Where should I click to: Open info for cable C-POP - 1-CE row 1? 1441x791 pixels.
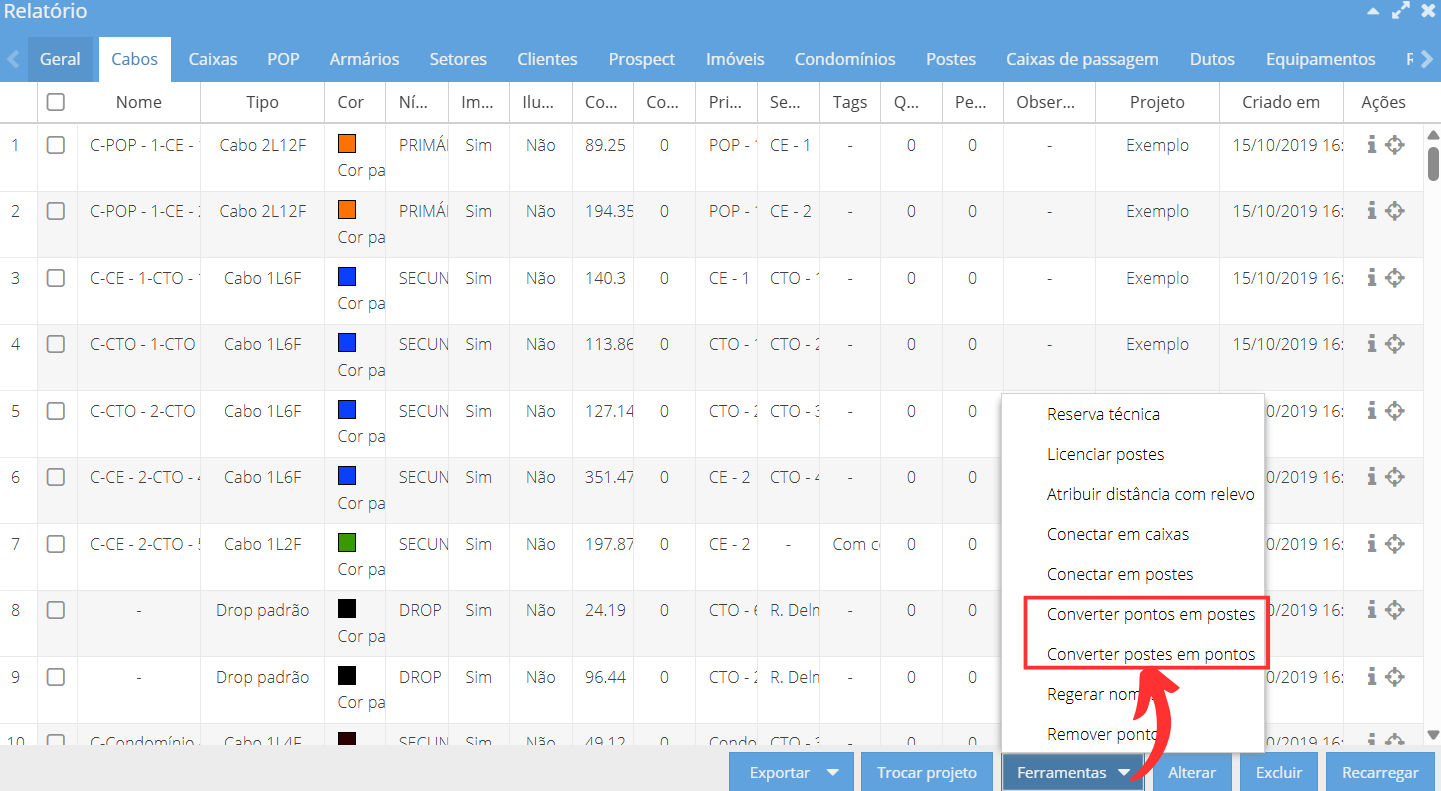point(1372,145)
